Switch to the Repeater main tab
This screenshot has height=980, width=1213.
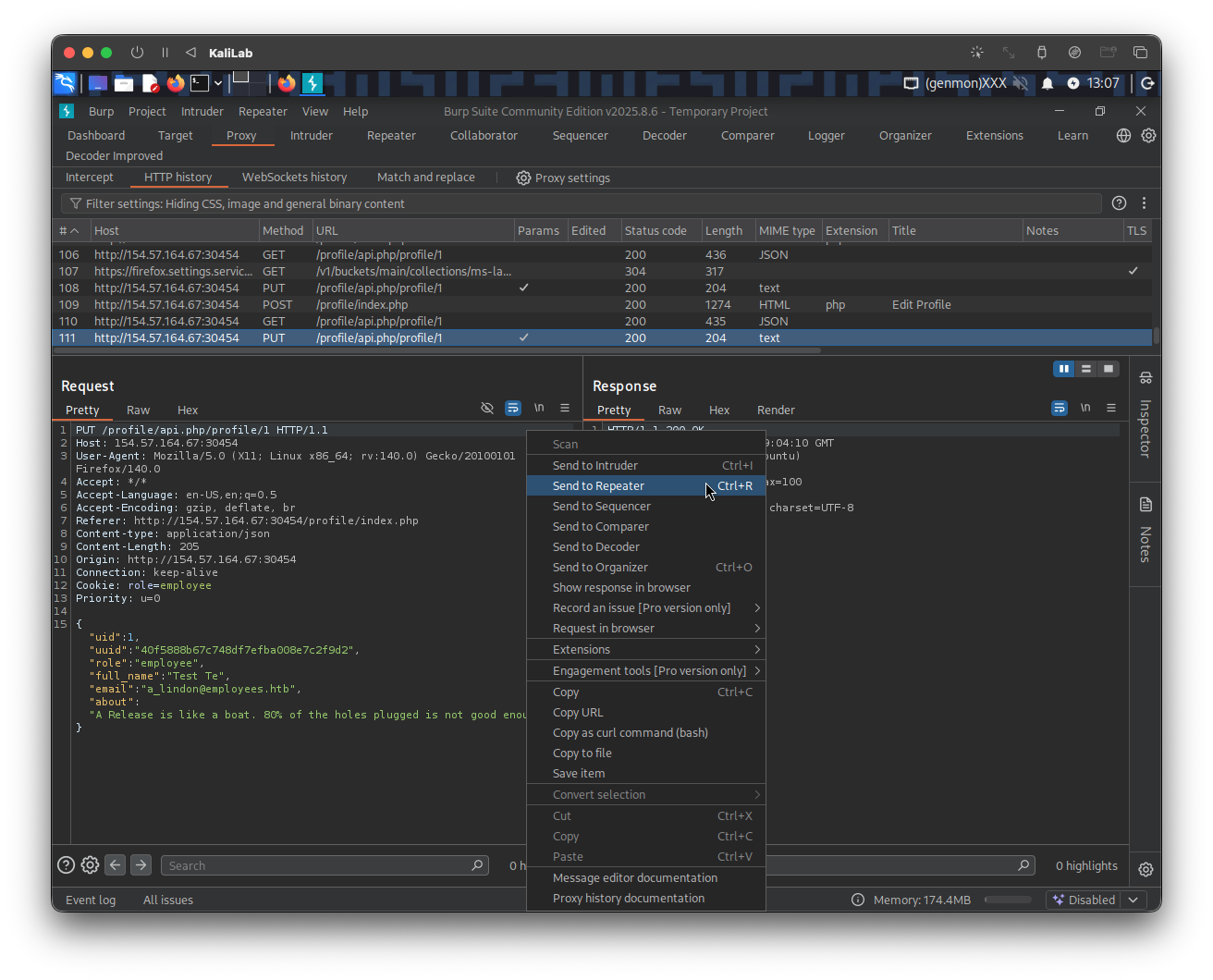[391, 135]
